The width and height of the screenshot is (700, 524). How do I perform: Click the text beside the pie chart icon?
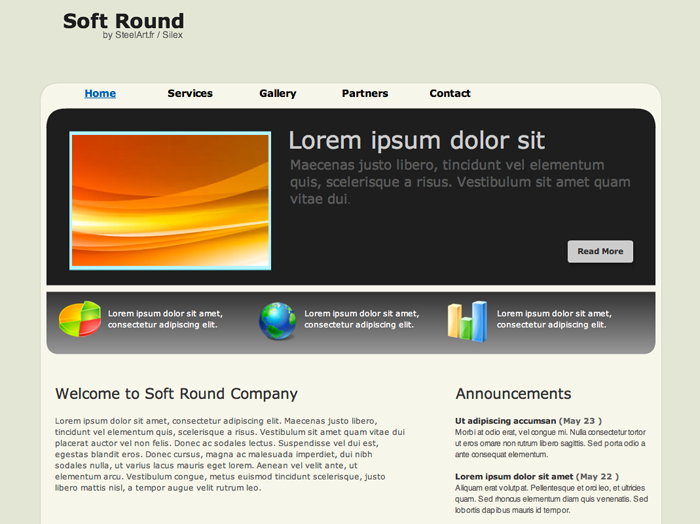[165, 319]
